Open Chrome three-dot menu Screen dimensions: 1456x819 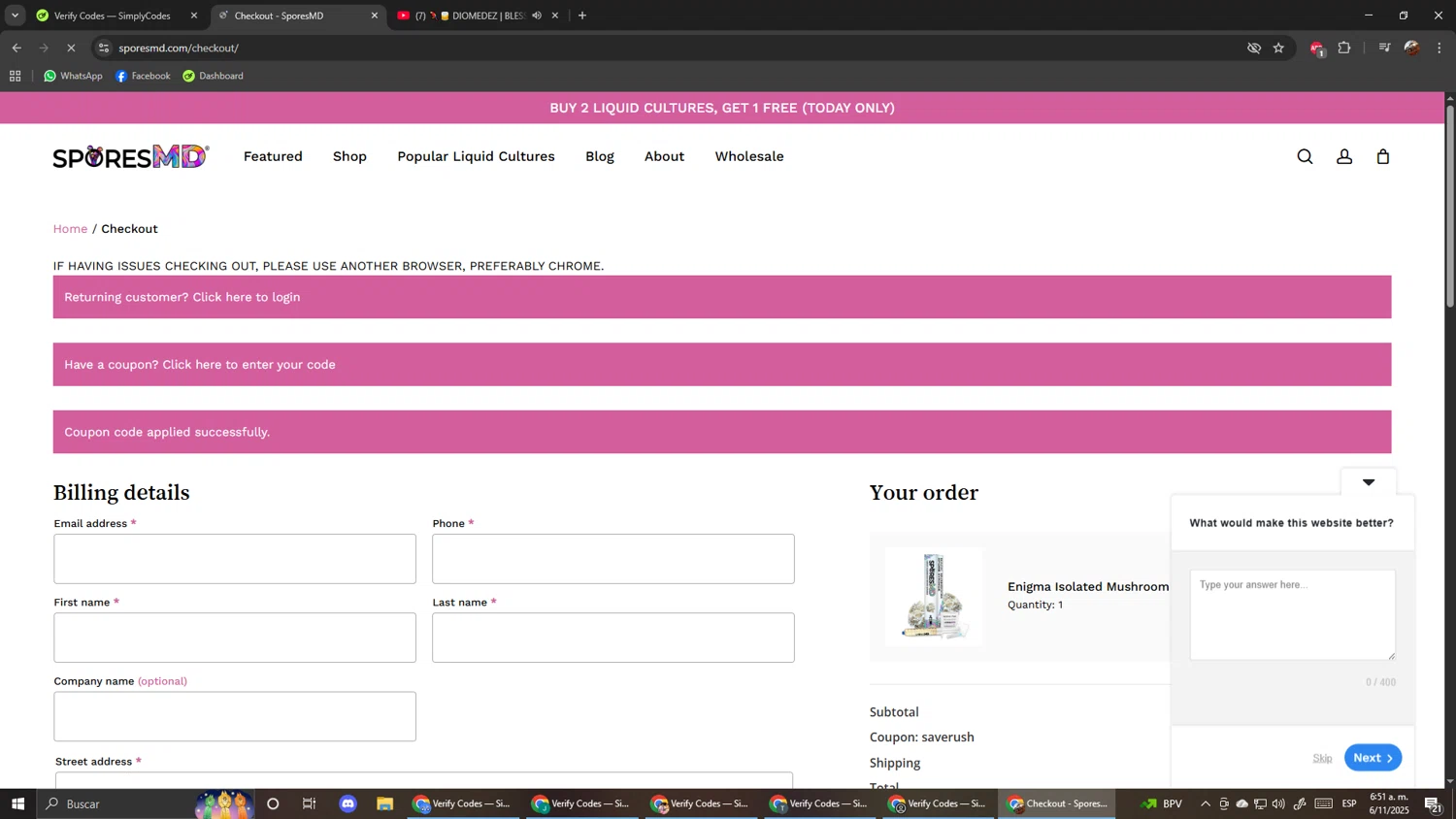click(x=1439, y=48)
